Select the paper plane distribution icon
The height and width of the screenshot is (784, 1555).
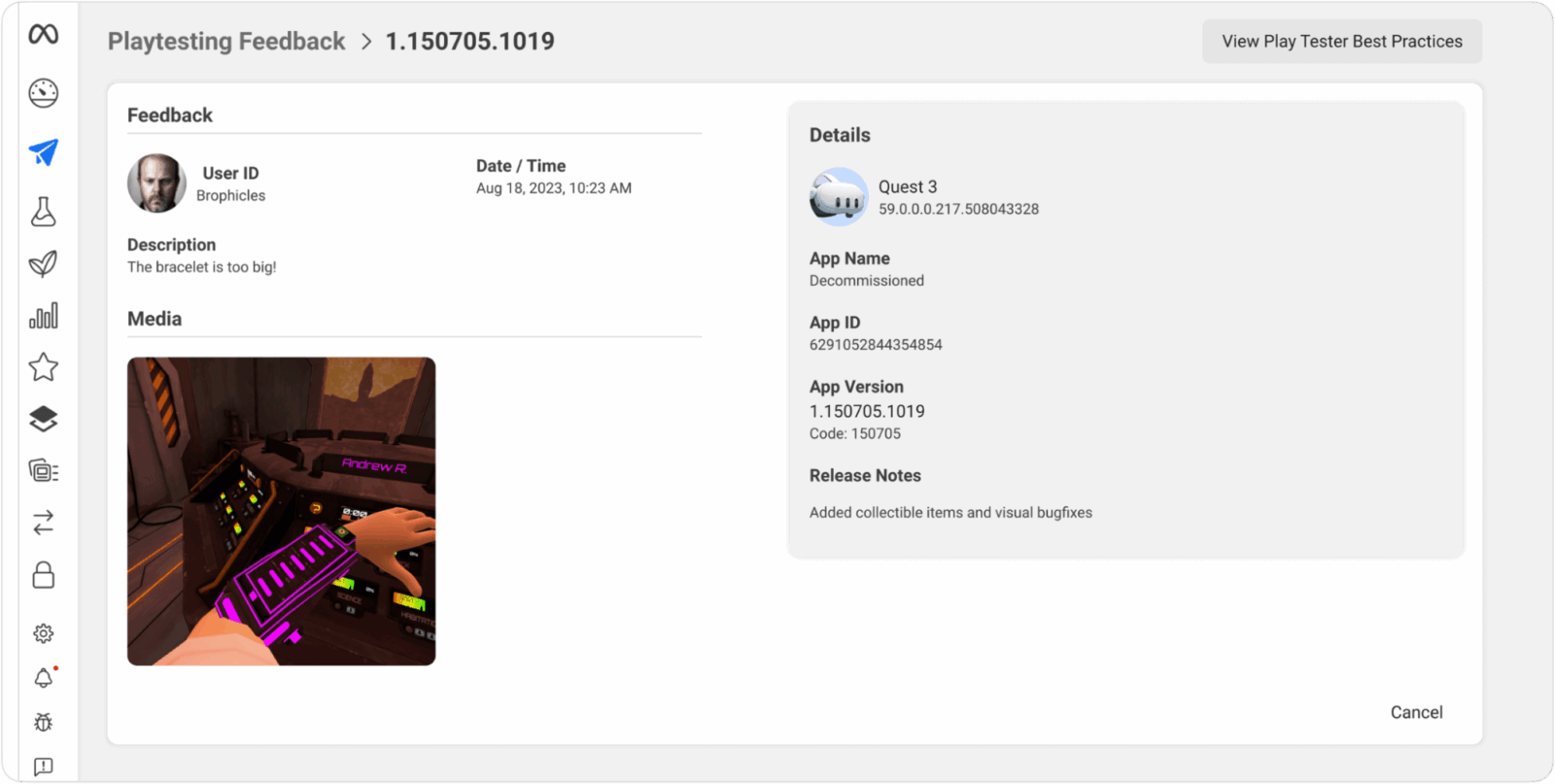(x=44, y=153)
